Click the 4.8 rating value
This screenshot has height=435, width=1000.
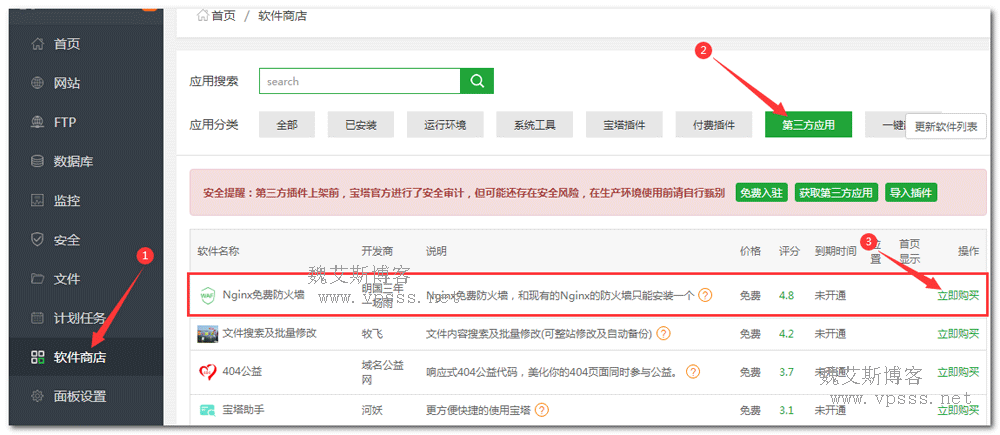786,295
